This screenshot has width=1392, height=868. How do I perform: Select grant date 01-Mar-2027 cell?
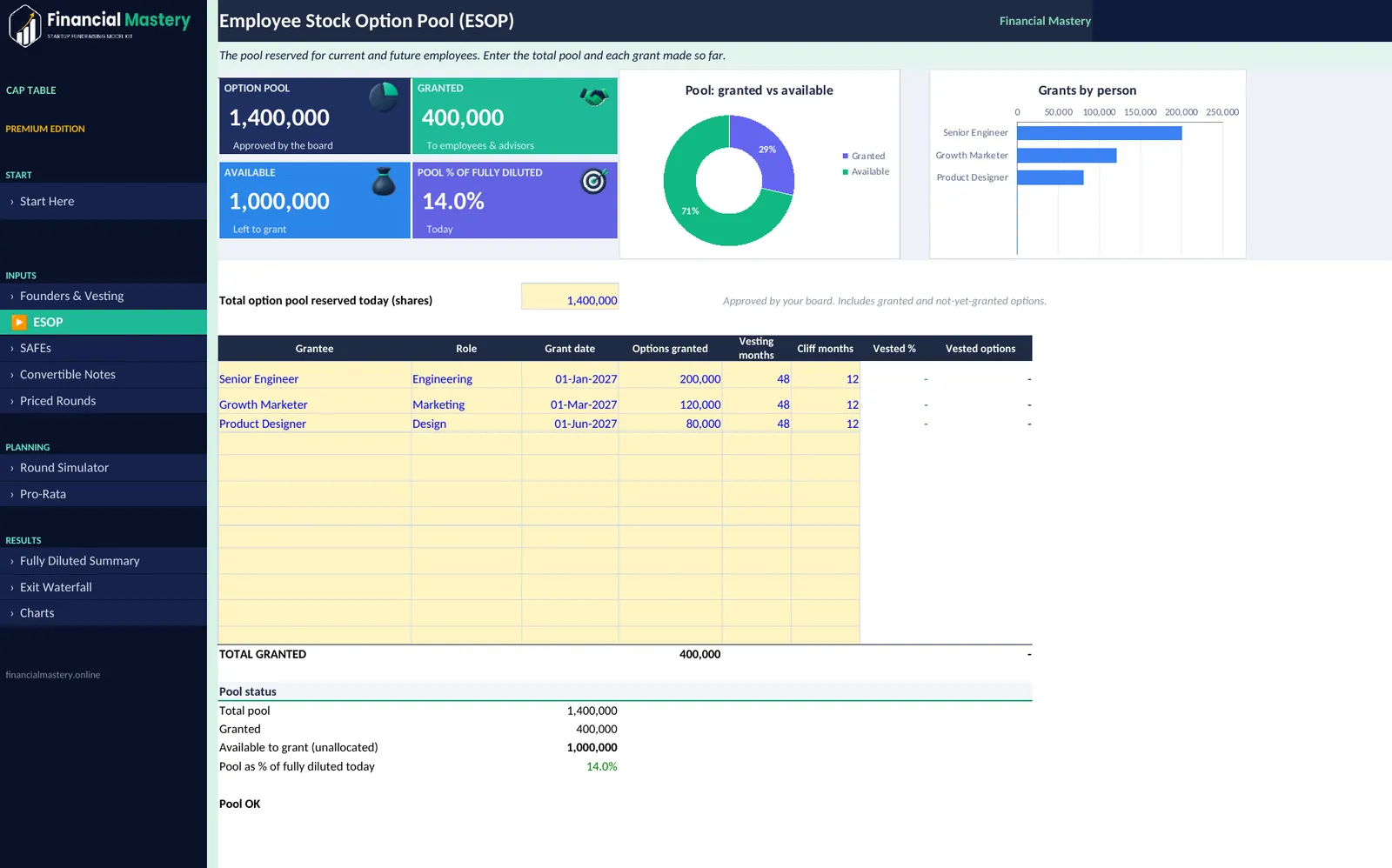coord(570,401)
